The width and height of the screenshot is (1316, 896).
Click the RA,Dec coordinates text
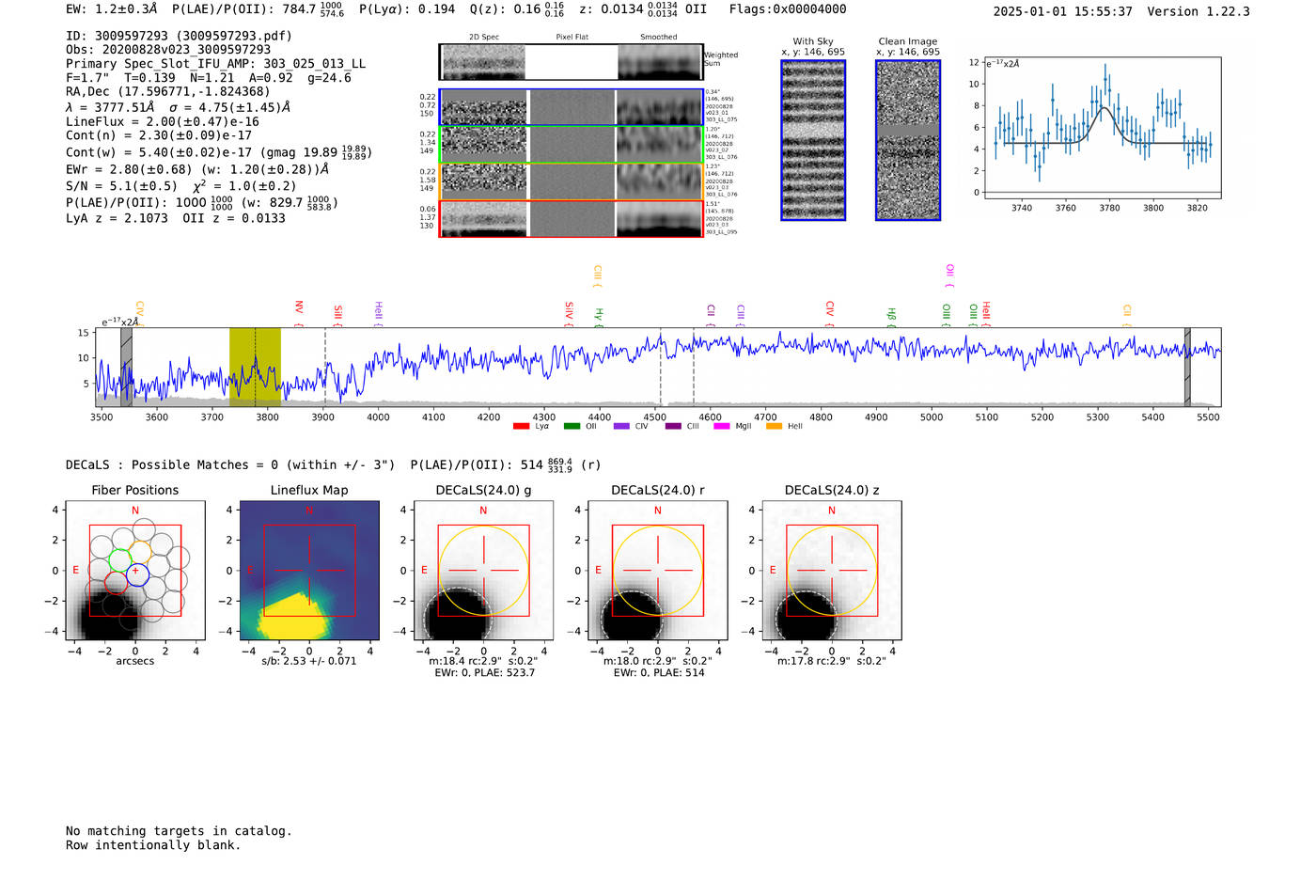(167, 91)
